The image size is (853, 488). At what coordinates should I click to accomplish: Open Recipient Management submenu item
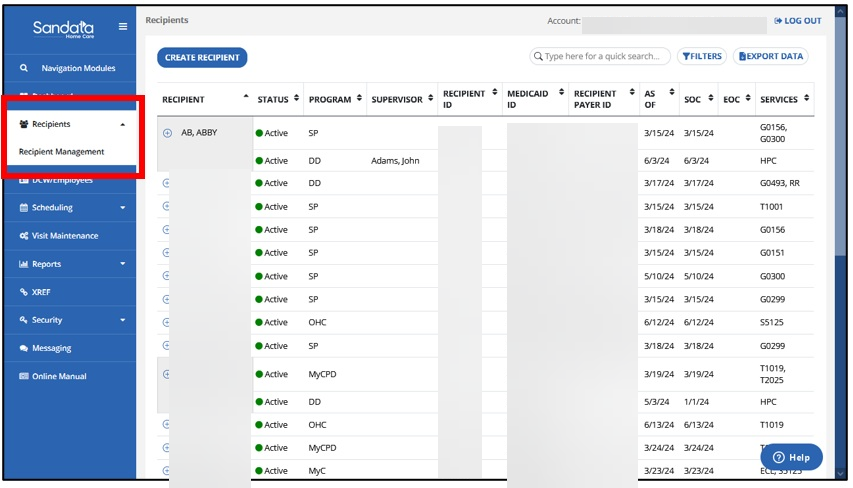coord(62,152)
